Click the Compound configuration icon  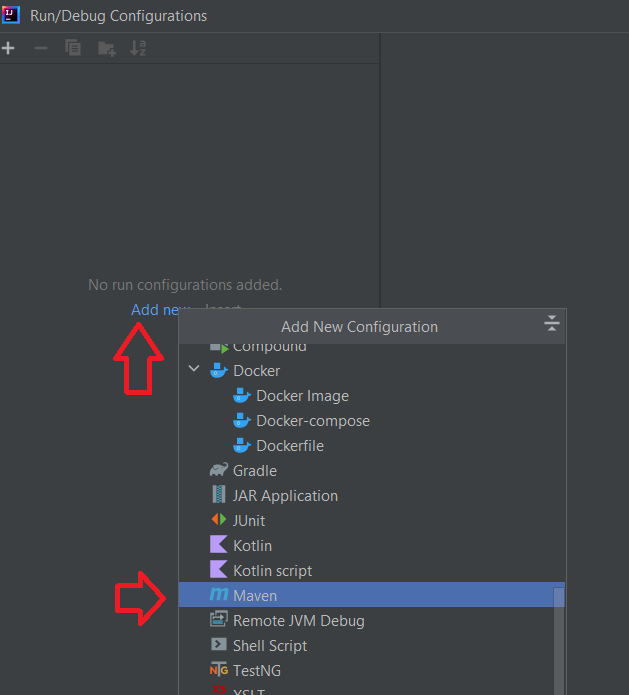pos(219,348)
